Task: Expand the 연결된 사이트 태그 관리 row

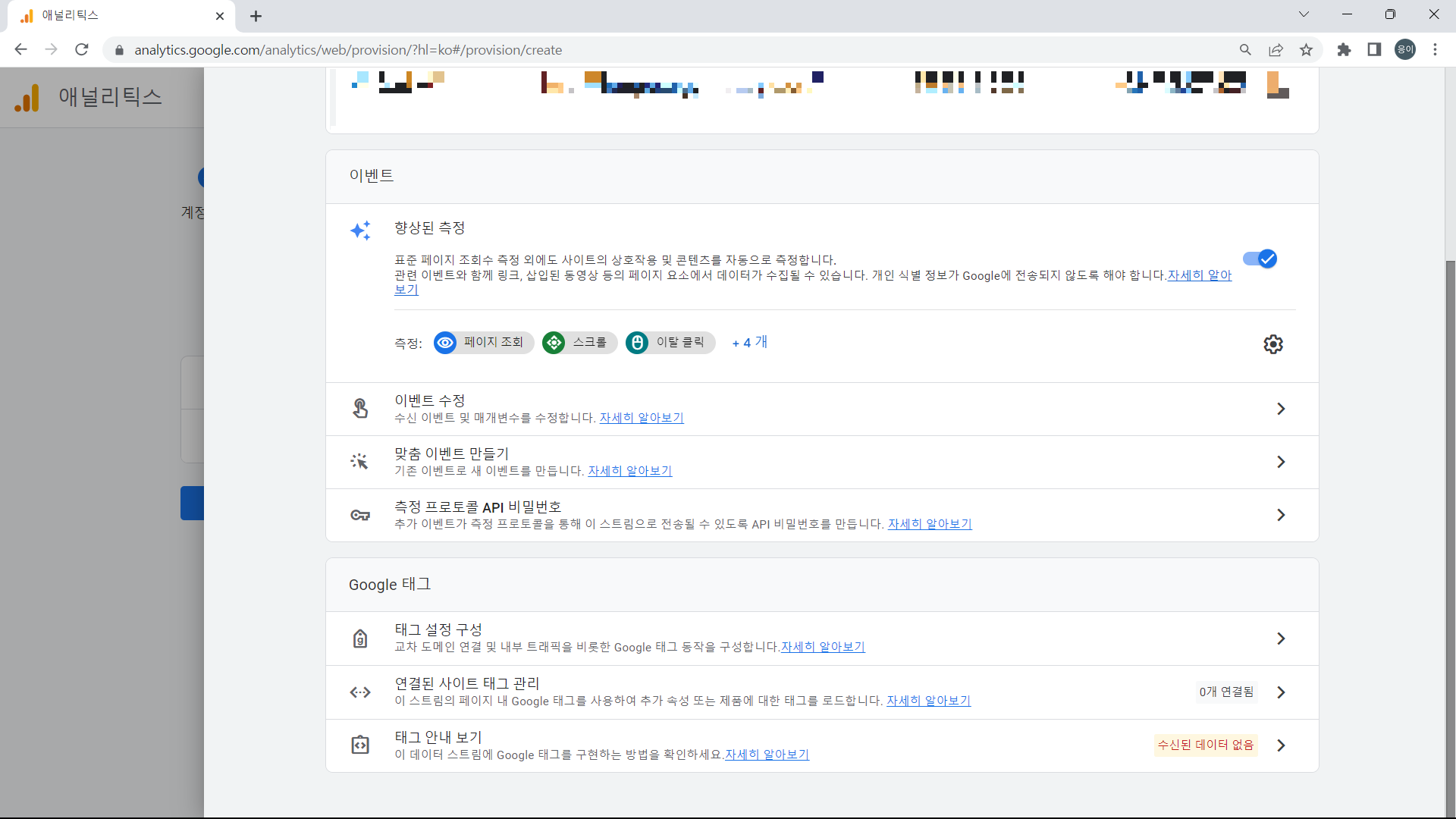Action: [x=1281, y=692]
